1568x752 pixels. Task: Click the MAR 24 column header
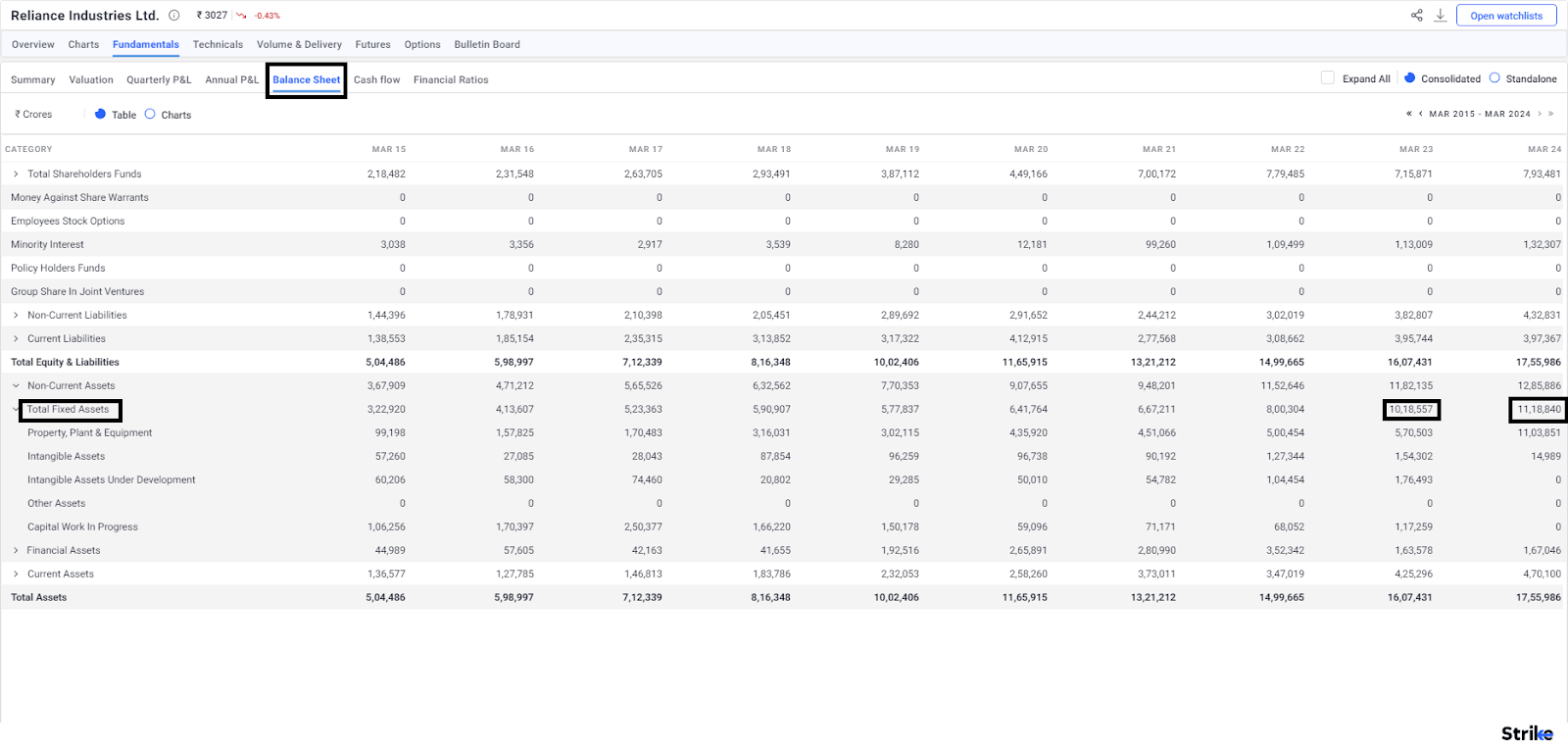[x=1544, y=149]
